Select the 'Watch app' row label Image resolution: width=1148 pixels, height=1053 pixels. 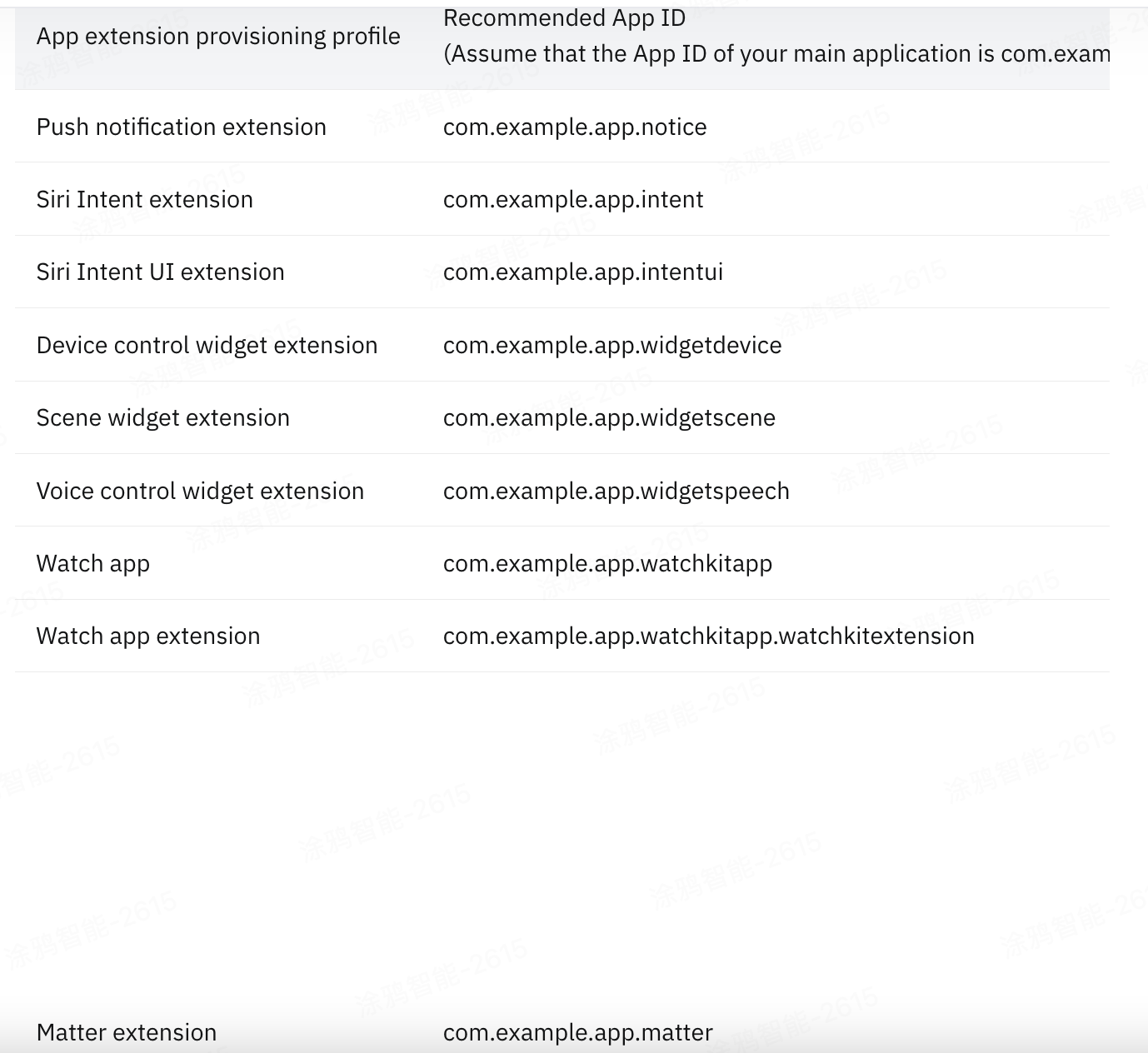coord(93,564)
